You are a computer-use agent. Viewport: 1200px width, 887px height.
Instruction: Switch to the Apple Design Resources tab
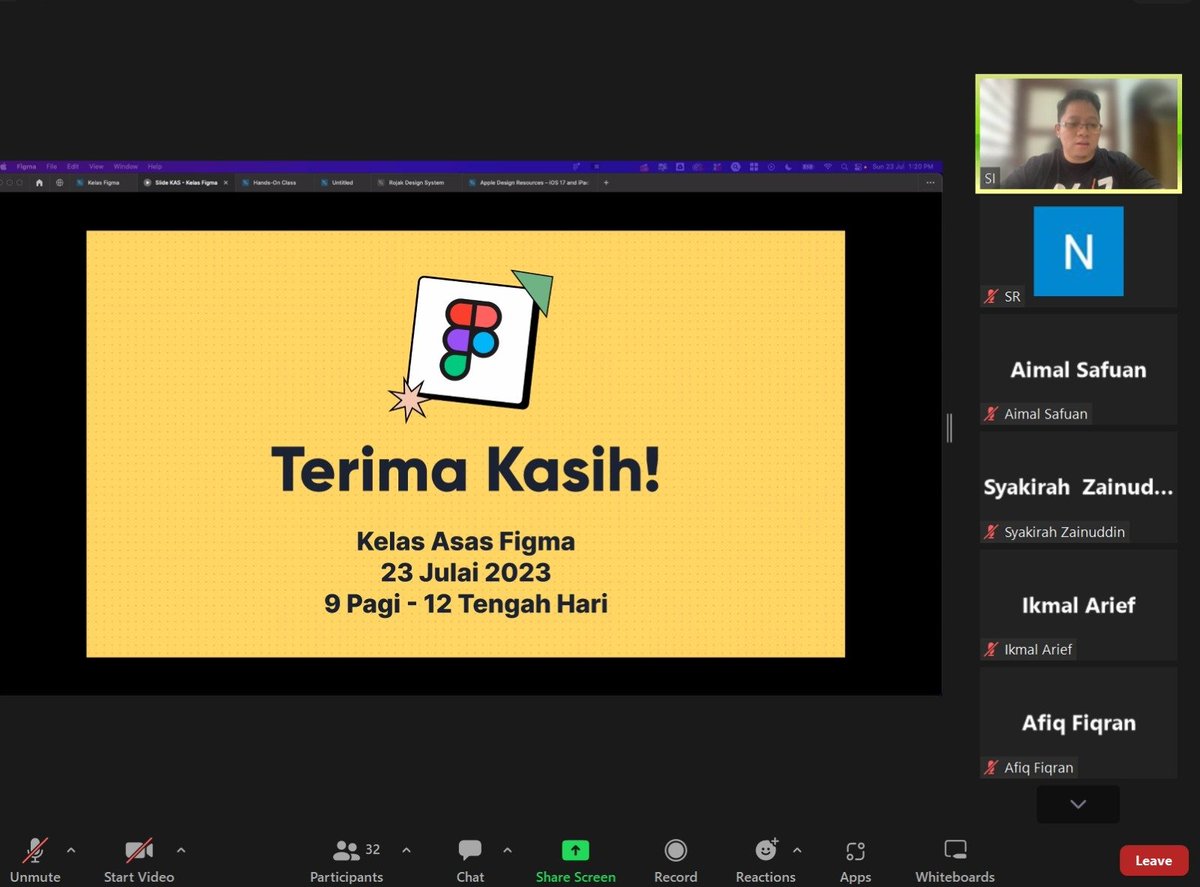[x=531, y=183]
